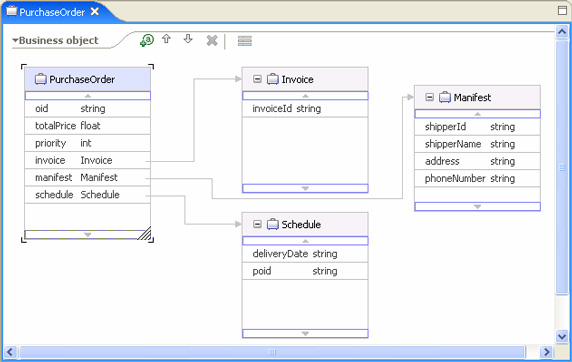Click the Manifest type of manifest attribute
This screenshot has height=362, width=572.
[99, 177]
